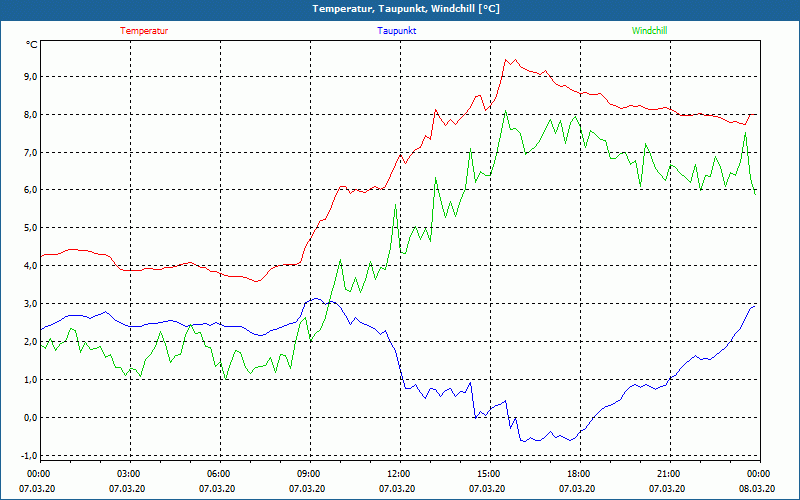Select the 5,0 y-axis value
Image resolution: width=800 pixels, height=500 pixels.
31,228
